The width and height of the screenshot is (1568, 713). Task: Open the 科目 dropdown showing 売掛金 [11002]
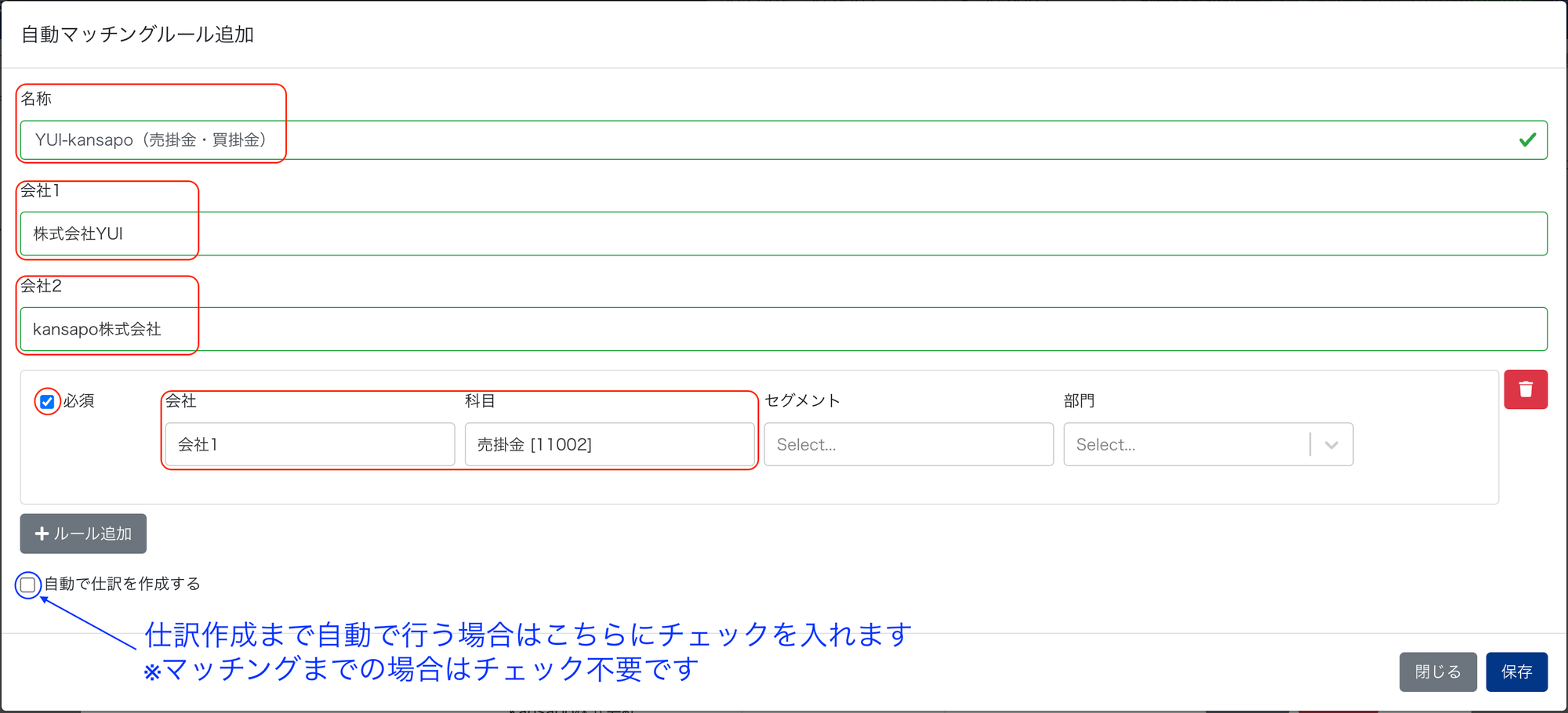point(609,444)
